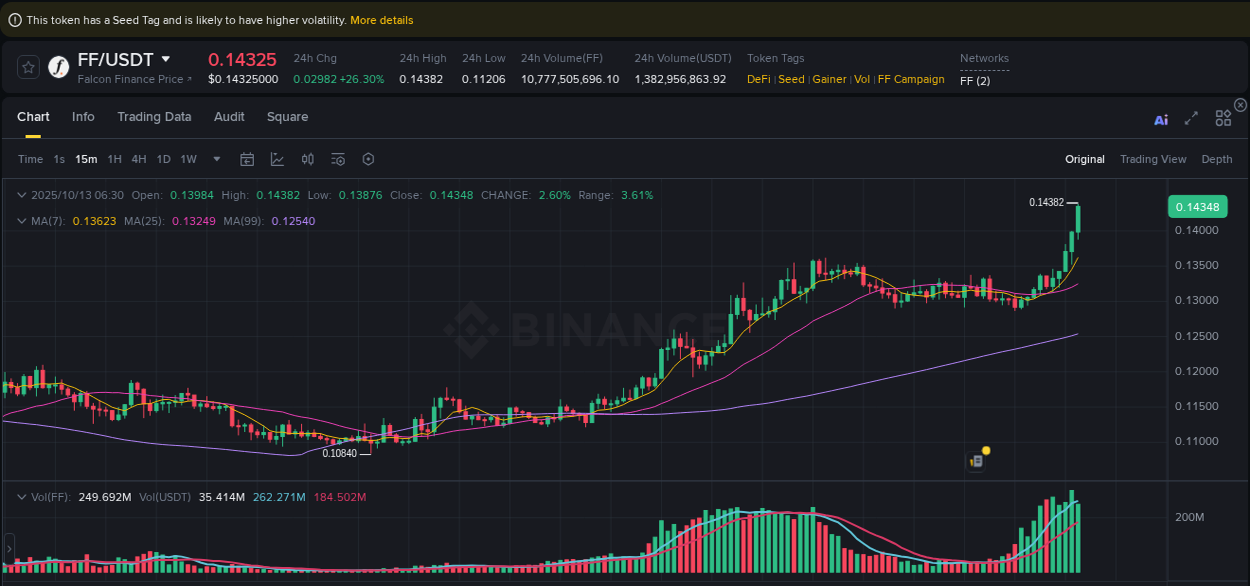Open the time interval dropdown arrow

tap(216, 159)
